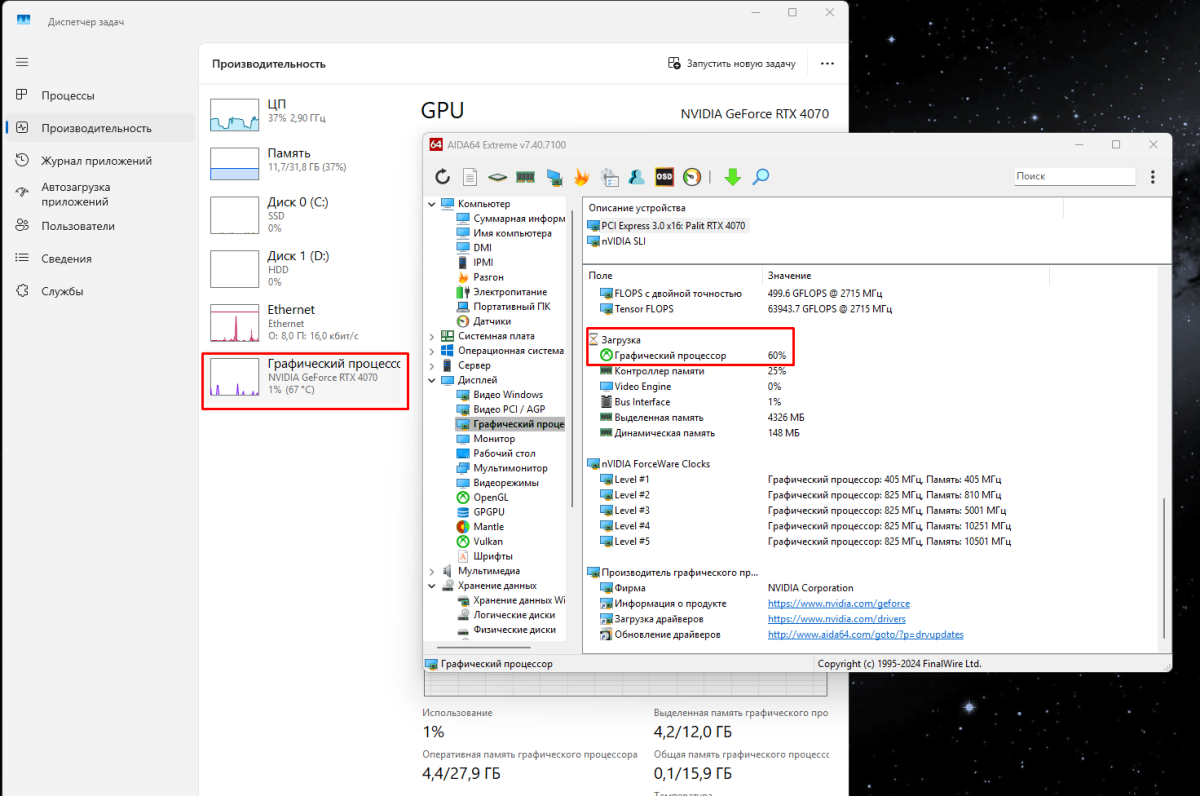Viewport: 1200px width, 796px height.
Task: Select OpenGL tree item
Action: [483, 497]
